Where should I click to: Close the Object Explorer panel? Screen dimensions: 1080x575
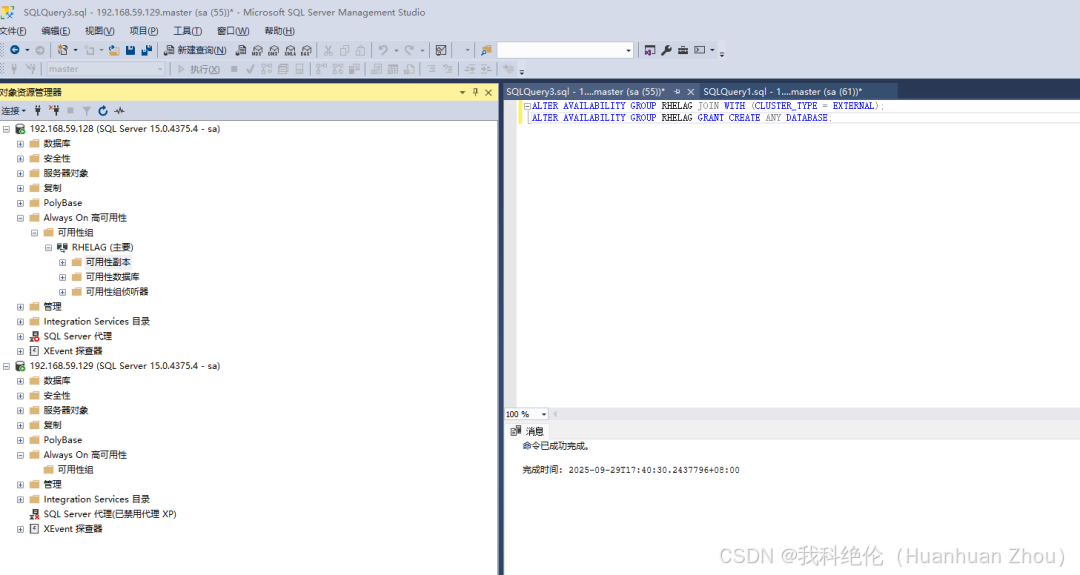pyautogui.click(x=488, y=92)
